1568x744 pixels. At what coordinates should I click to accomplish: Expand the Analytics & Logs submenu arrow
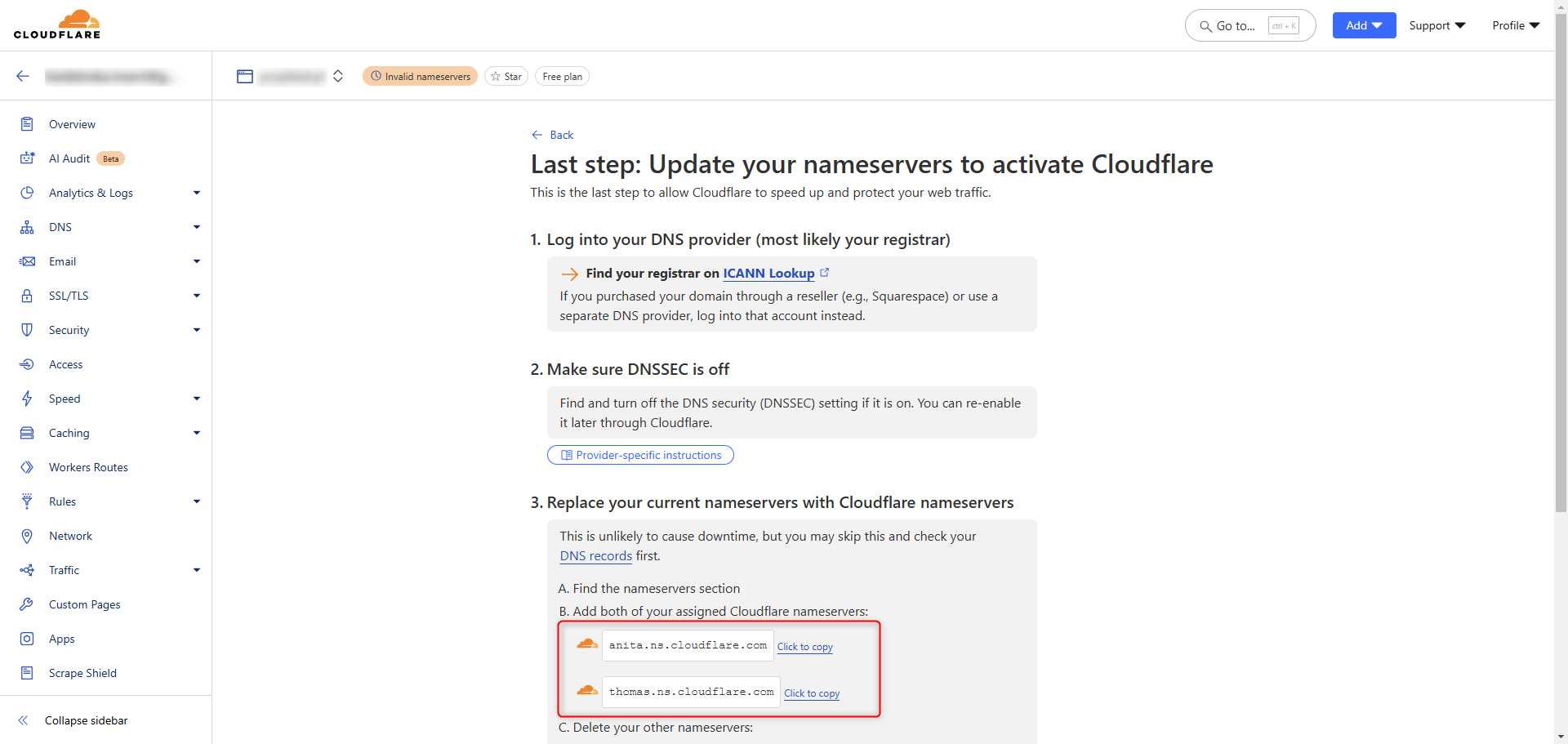197,193
